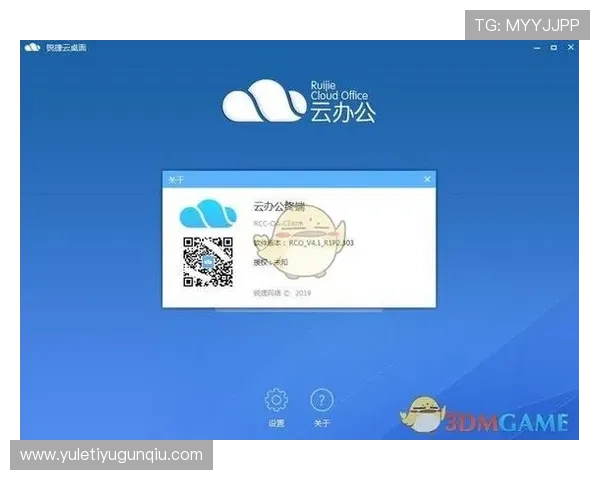The image size is (600, 480).
Task: Open the 设置 gear icon
Action: pos(276,401)
